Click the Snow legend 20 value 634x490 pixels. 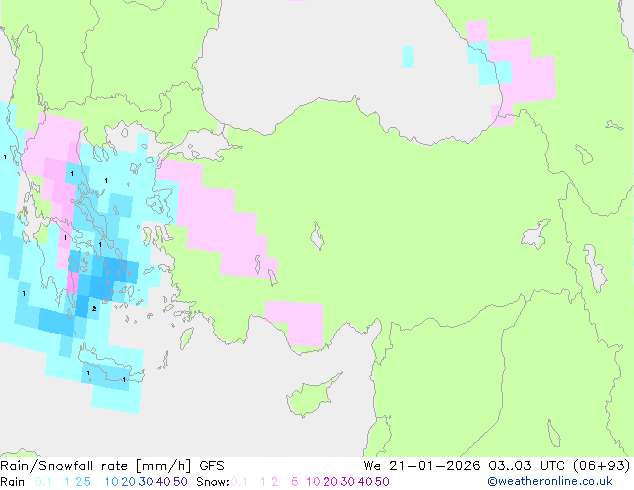click(330, 482)
